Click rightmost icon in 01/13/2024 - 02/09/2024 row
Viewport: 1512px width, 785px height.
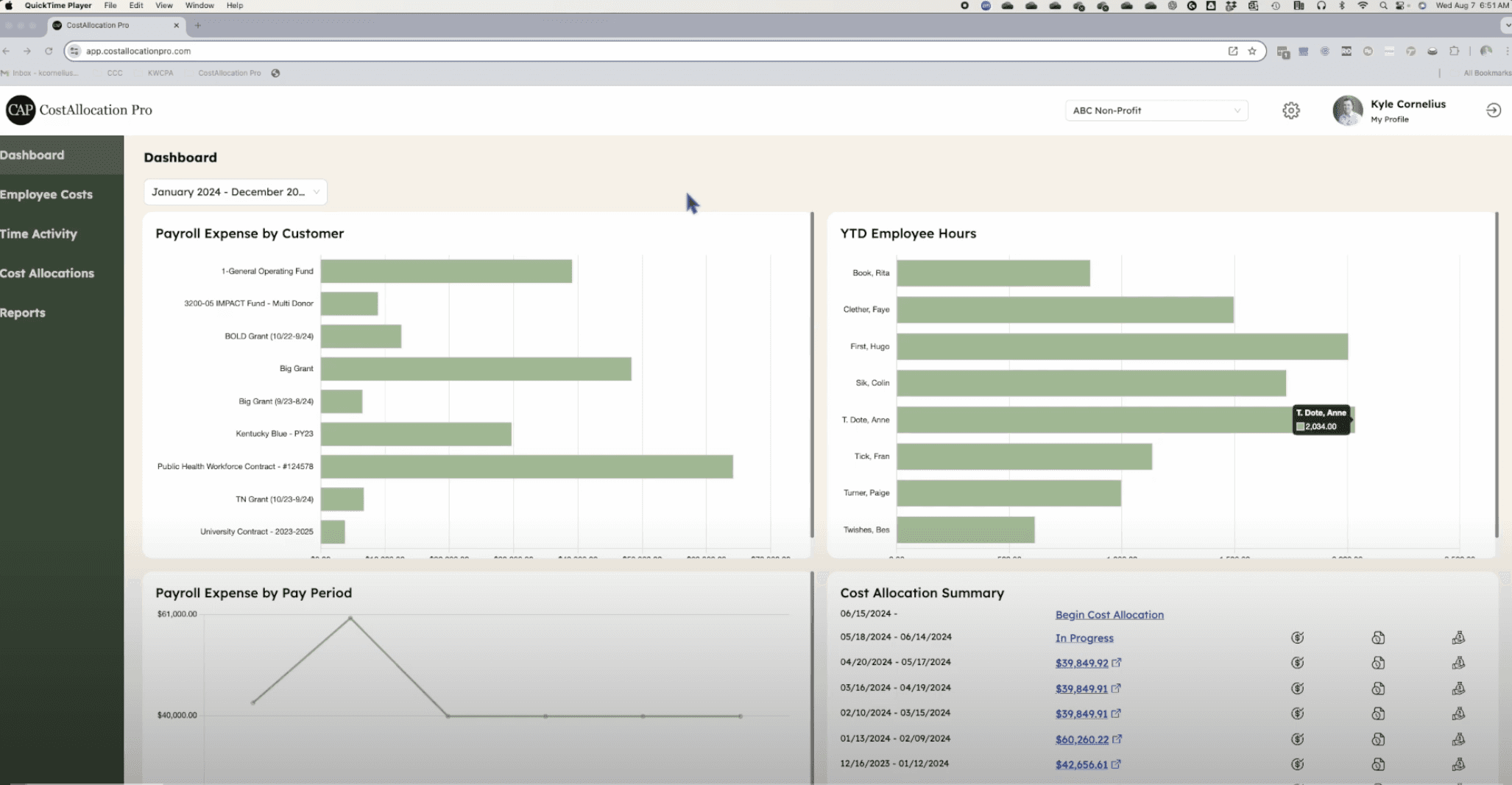pos(1458,739)
